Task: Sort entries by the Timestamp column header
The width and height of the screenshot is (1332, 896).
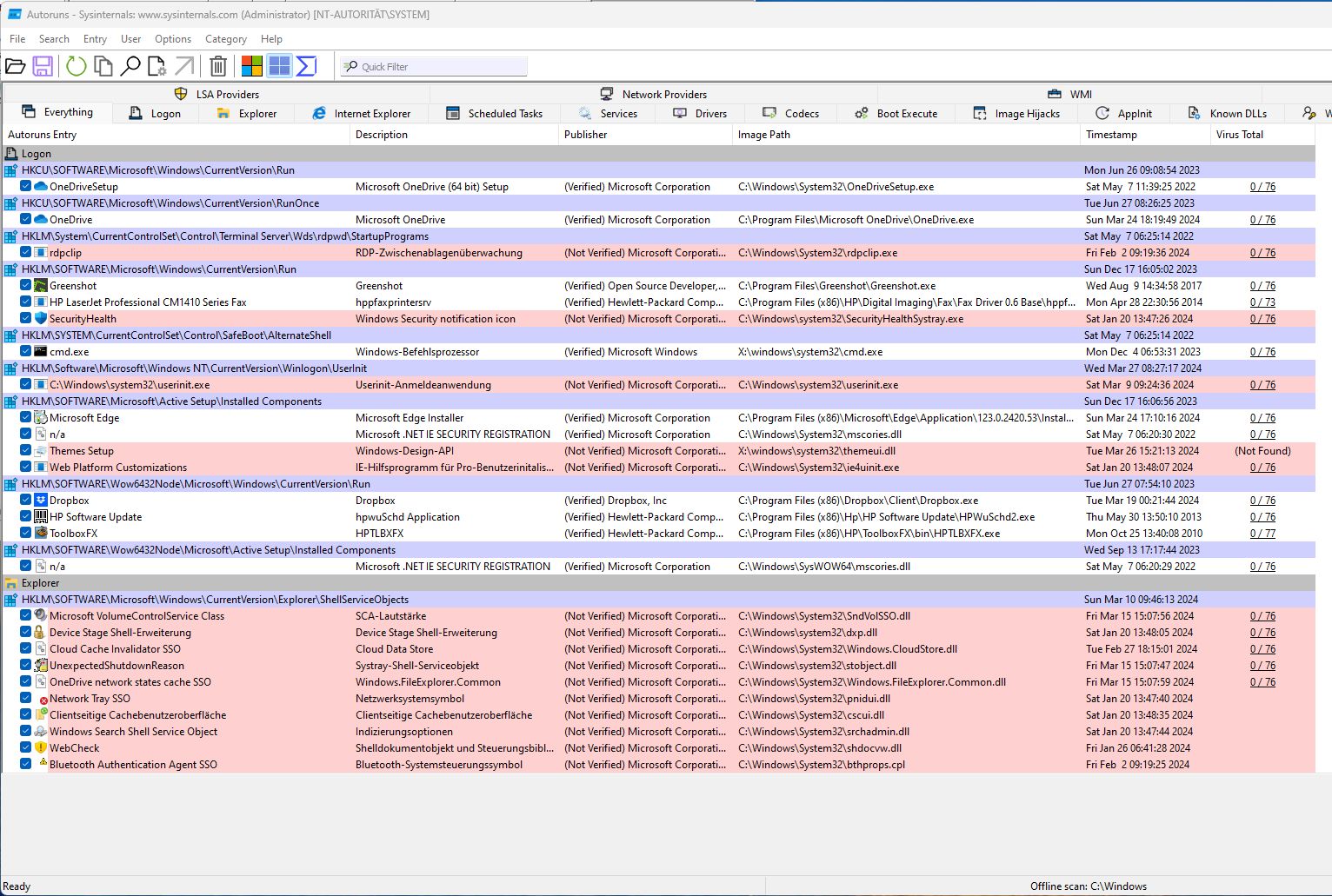Action: [1111, 135]
